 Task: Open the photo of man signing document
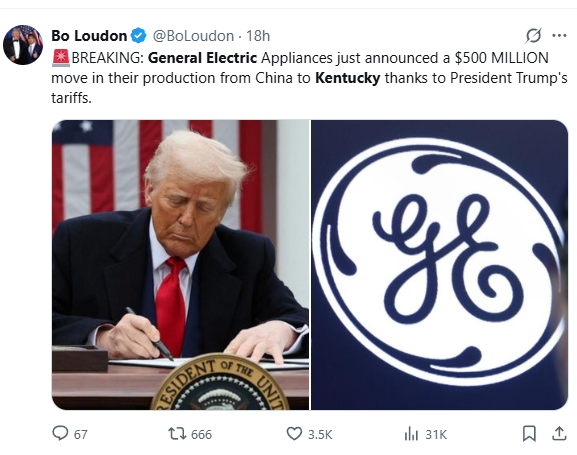pos(180,265)
